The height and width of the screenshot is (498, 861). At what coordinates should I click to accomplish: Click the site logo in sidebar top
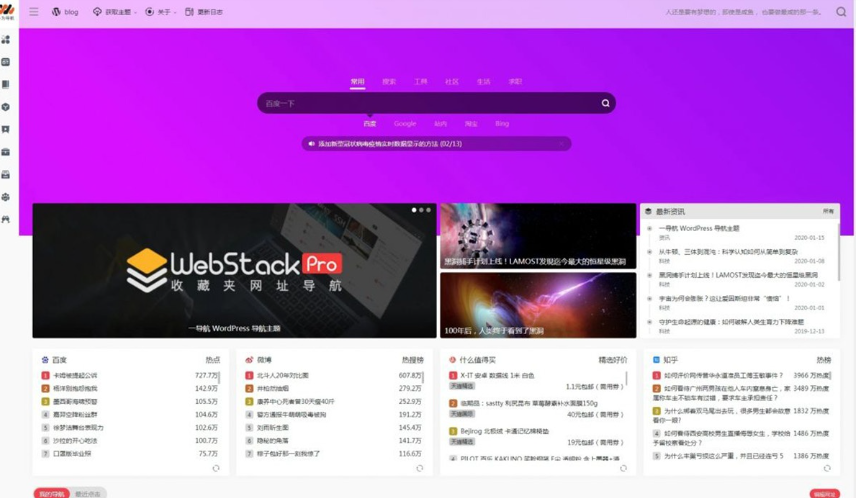point(7,10)
